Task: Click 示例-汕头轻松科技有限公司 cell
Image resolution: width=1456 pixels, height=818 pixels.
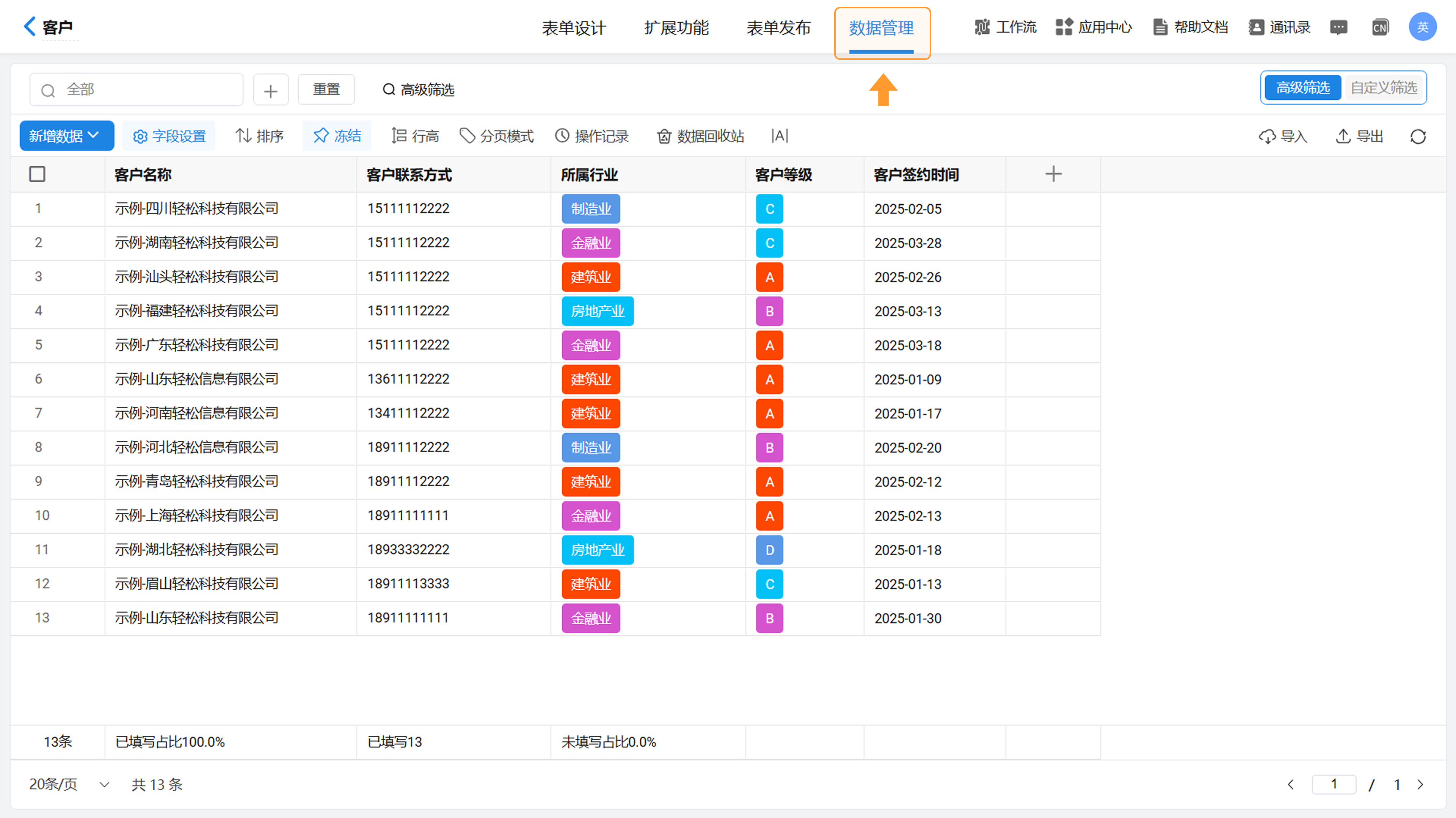Action: pyautogui.click(x=197, y=277)
